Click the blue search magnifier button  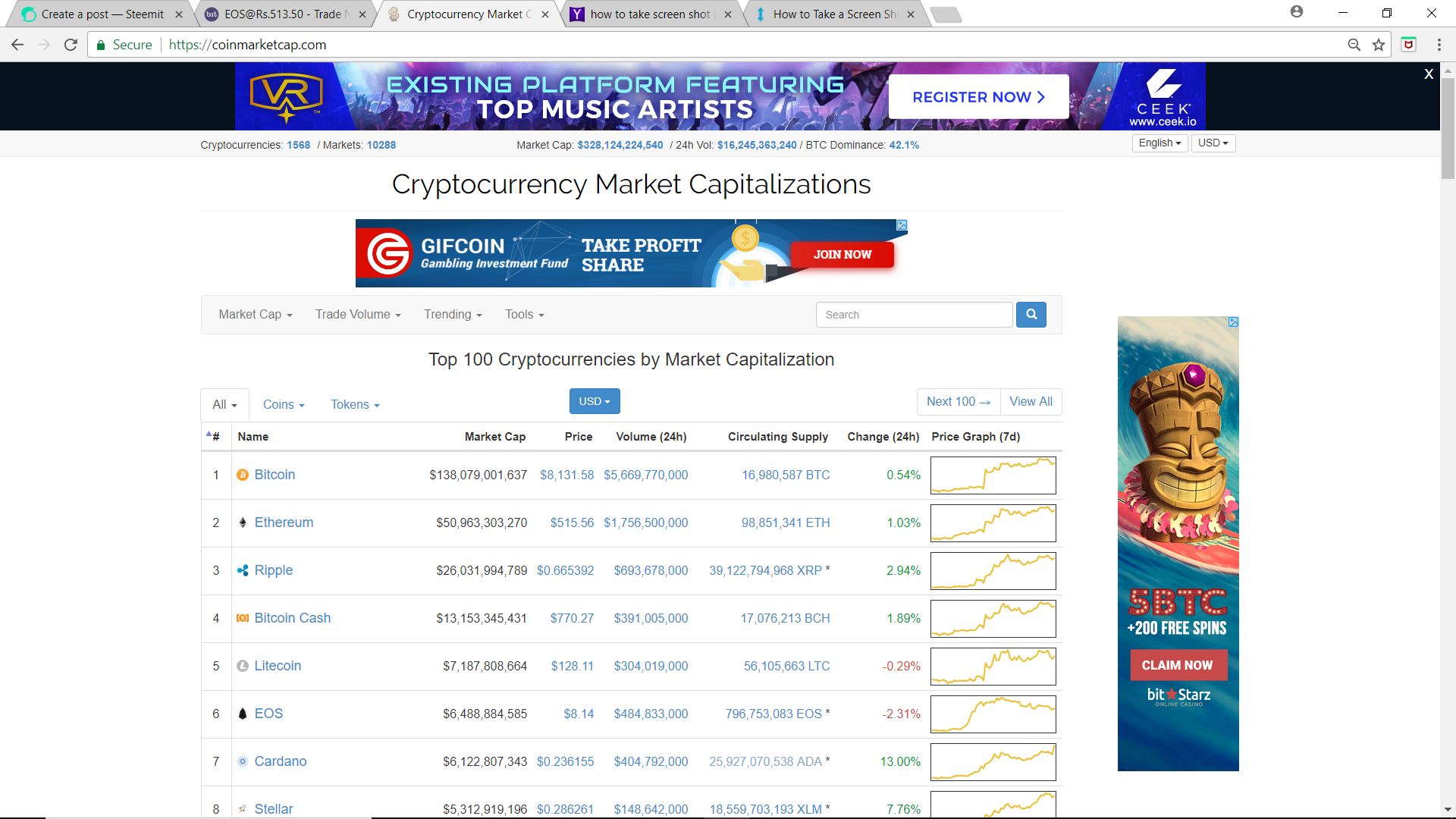1031,314
